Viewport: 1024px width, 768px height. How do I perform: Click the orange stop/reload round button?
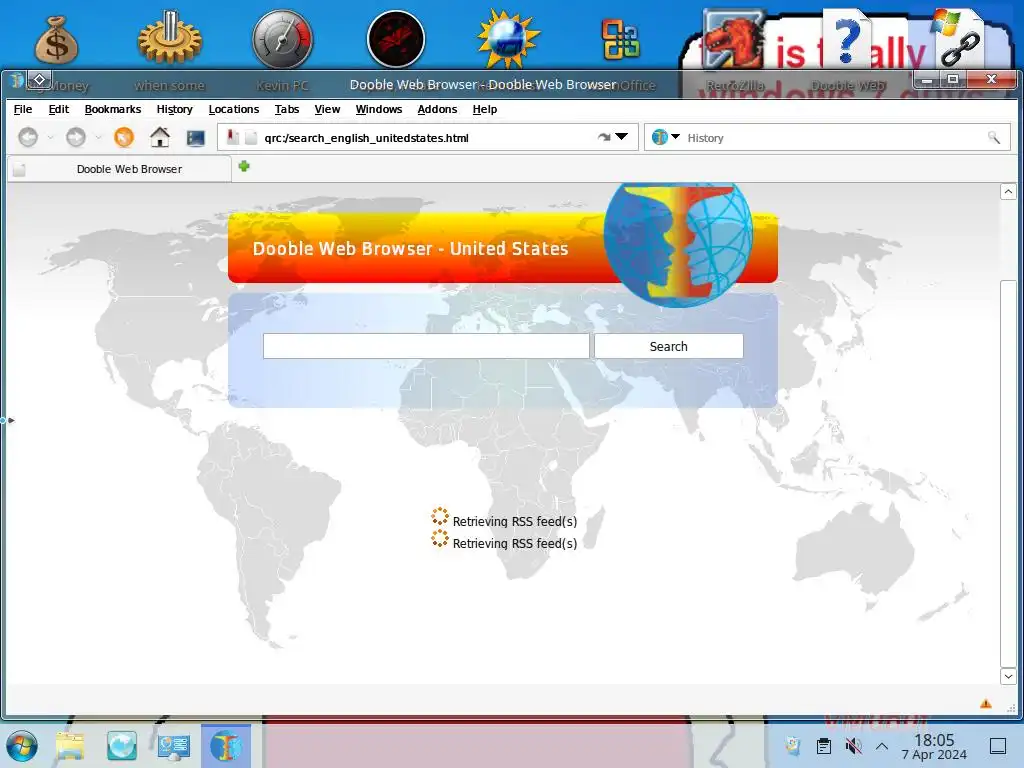click(x=124, y=137)
